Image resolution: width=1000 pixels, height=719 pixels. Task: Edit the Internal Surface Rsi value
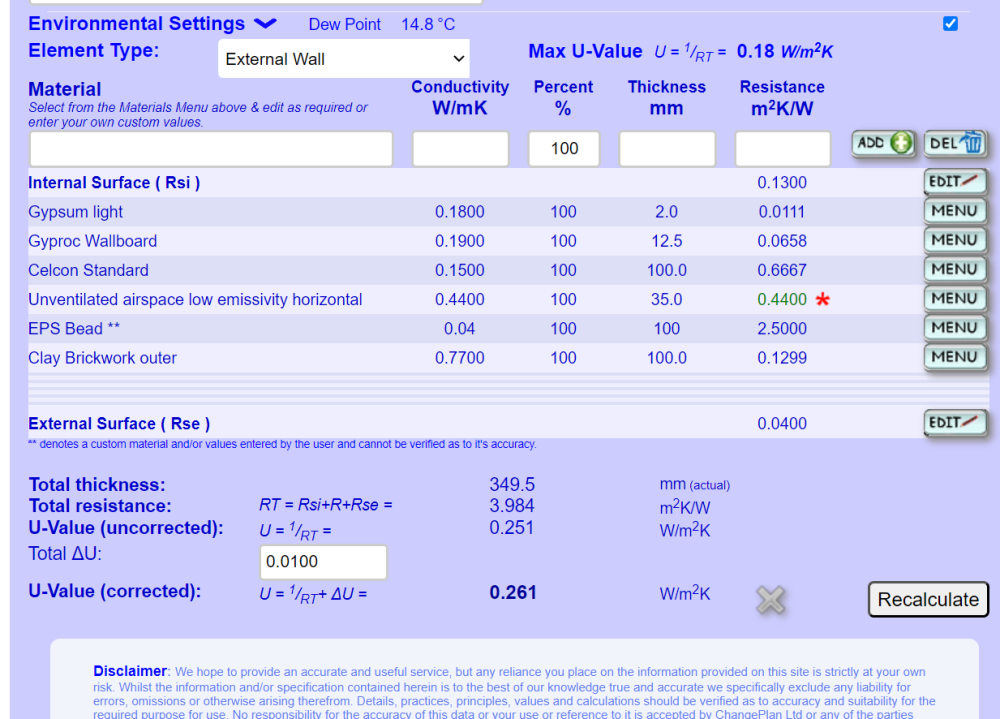[x=955, y=182]
